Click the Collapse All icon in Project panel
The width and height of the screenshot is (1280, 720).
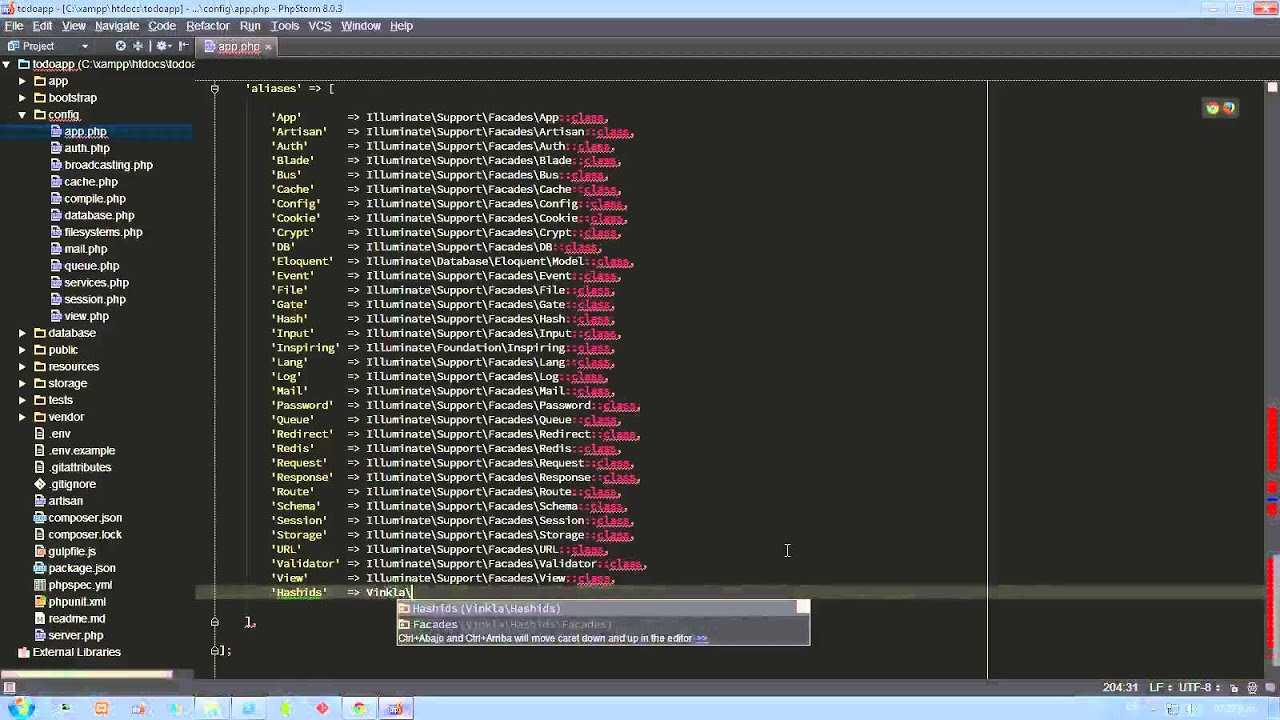(138, 46)
